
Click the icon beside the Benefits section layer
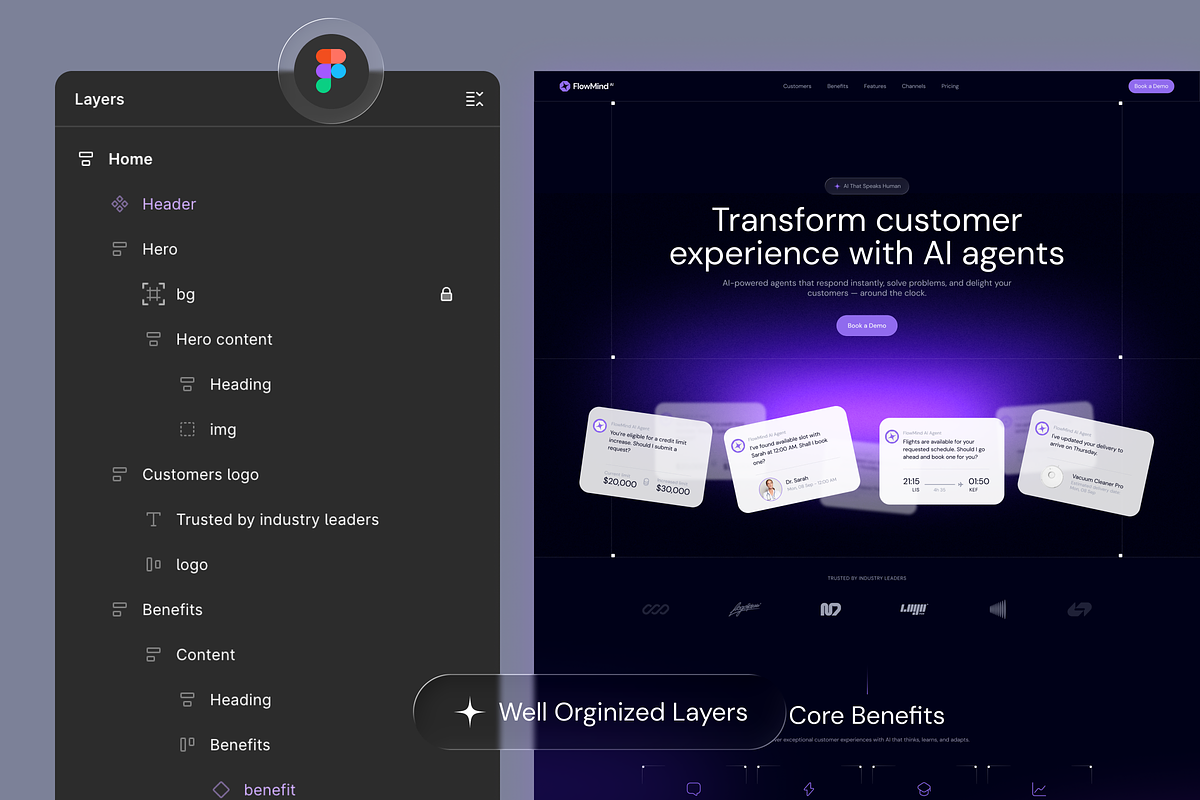[120, 609]
